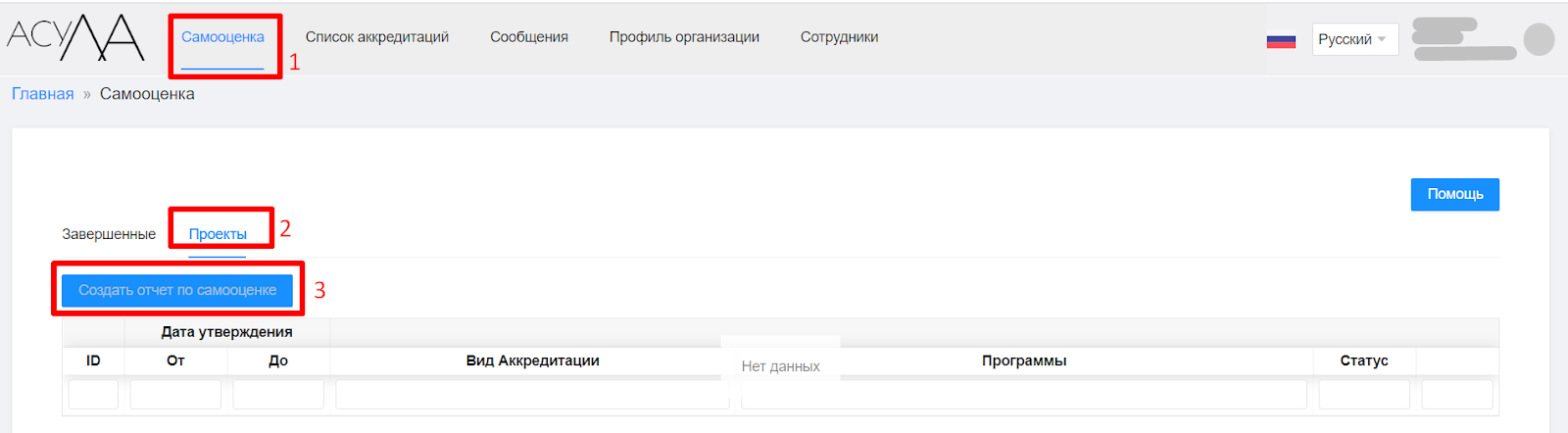1568x433 pixels.
Task: Click the Russian flag icon
Action: pyautogui.click(x=1281, y=40)
